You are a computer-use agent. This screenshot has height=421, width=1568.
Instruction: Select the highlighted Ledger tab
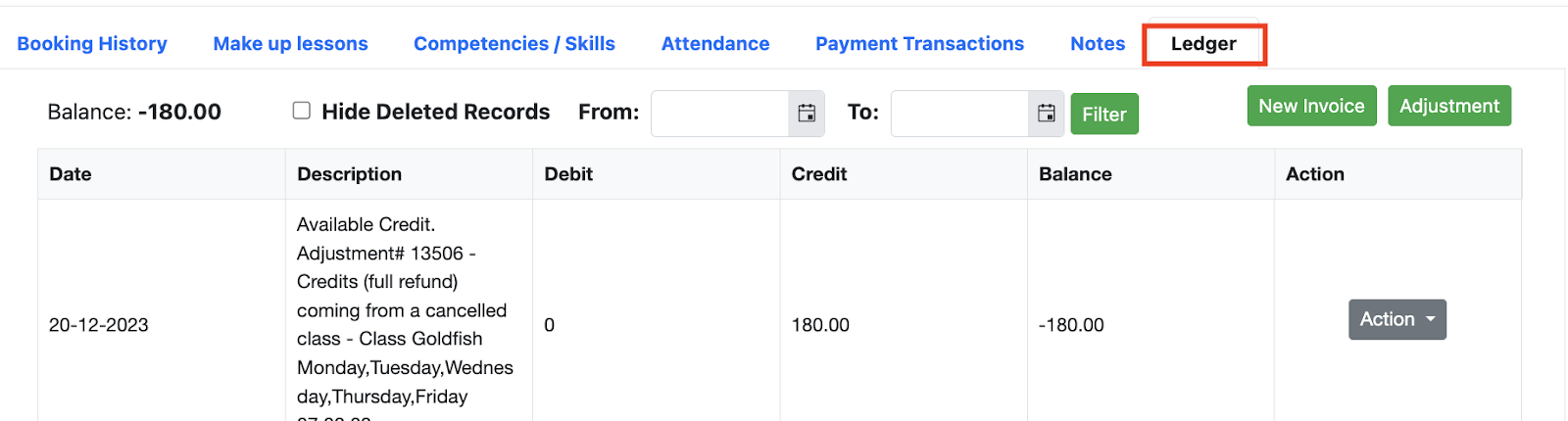tap(1203, 44)
